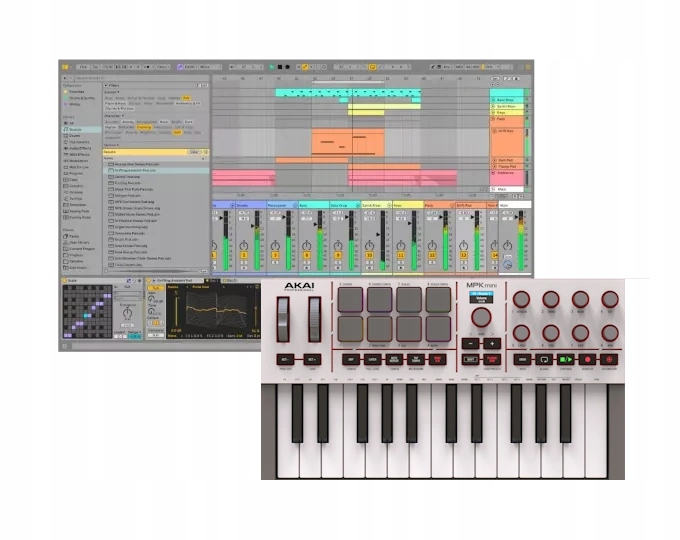Click the plus button below the MPK encoder

pos(492,344)
